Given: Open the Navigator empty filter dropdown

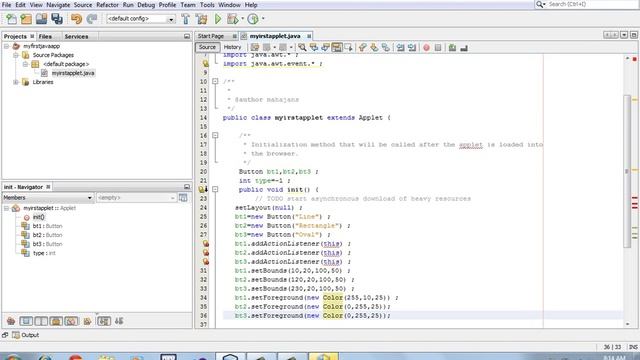Looking at the screenshot, I should [136, 198].
